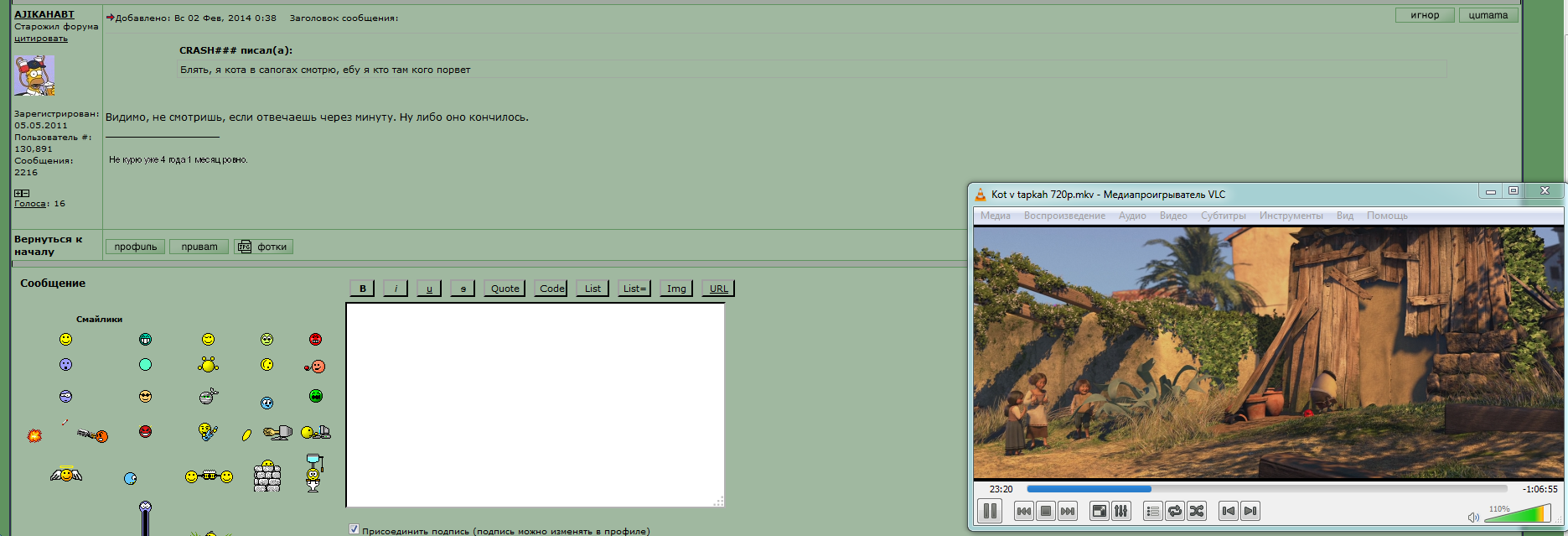Open the AJIKAHABT username link

tap(44, 14)
